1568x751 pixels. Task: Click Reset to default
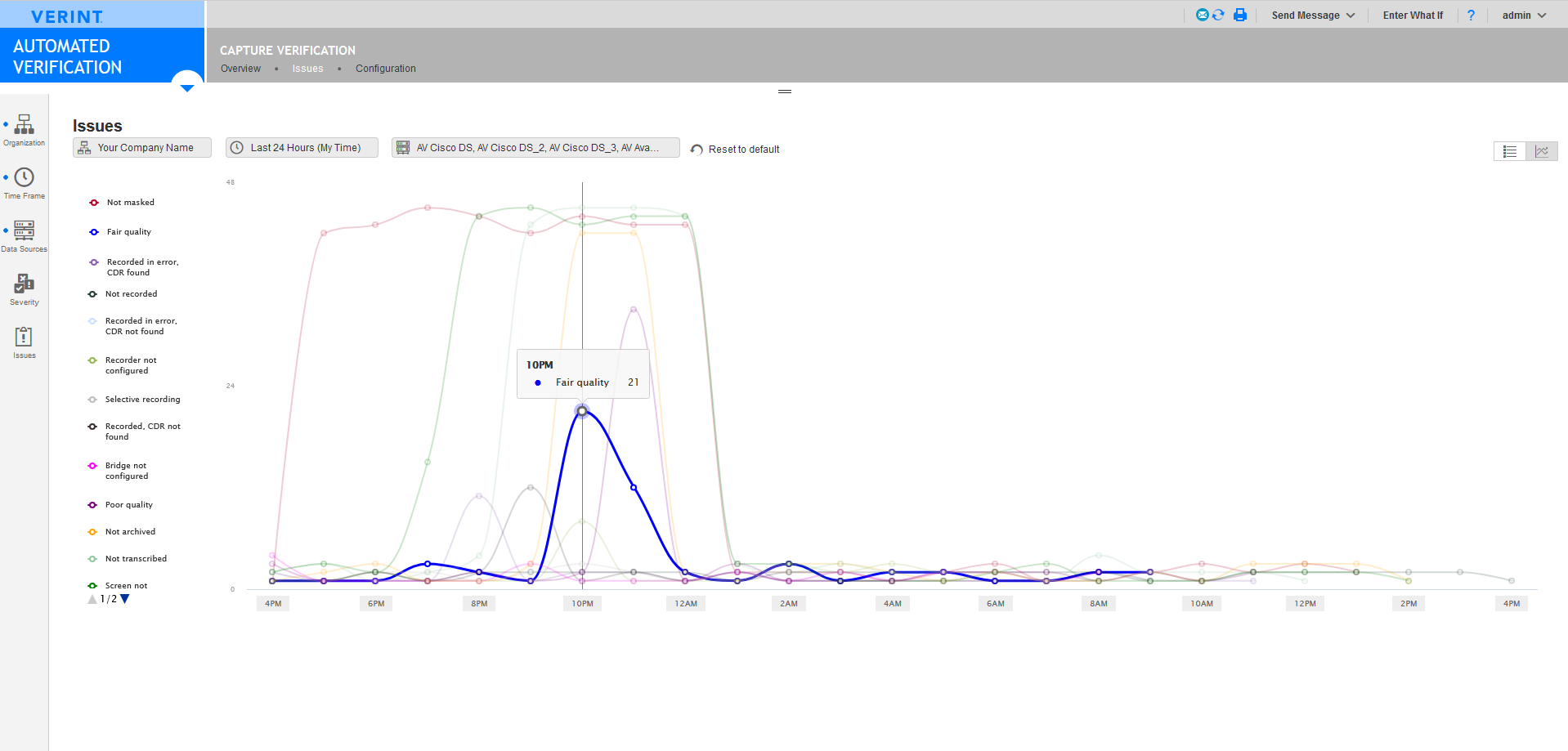point(735,150)
